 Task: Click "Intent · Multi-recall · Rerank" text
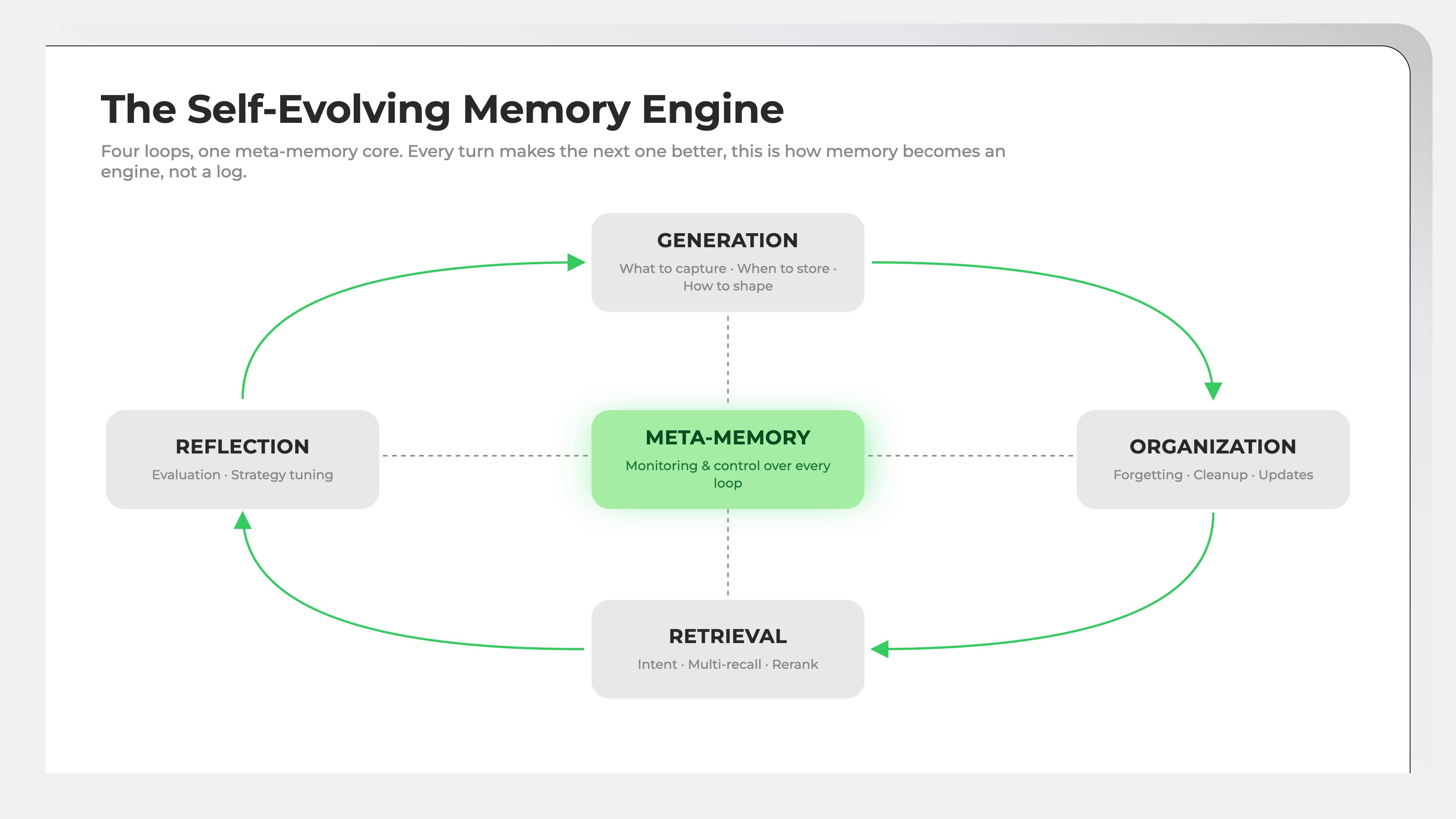click(x=728, y=664)
